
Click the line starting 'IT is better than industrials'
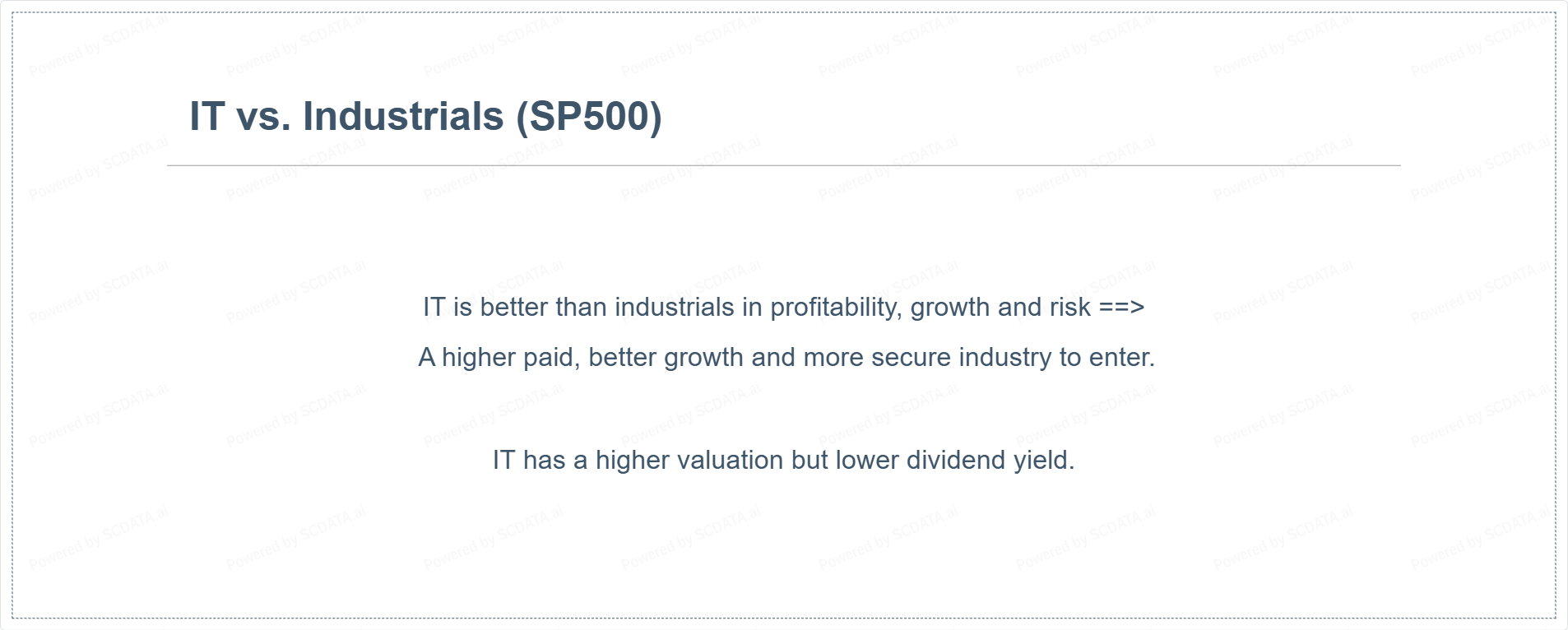(783, 308)
